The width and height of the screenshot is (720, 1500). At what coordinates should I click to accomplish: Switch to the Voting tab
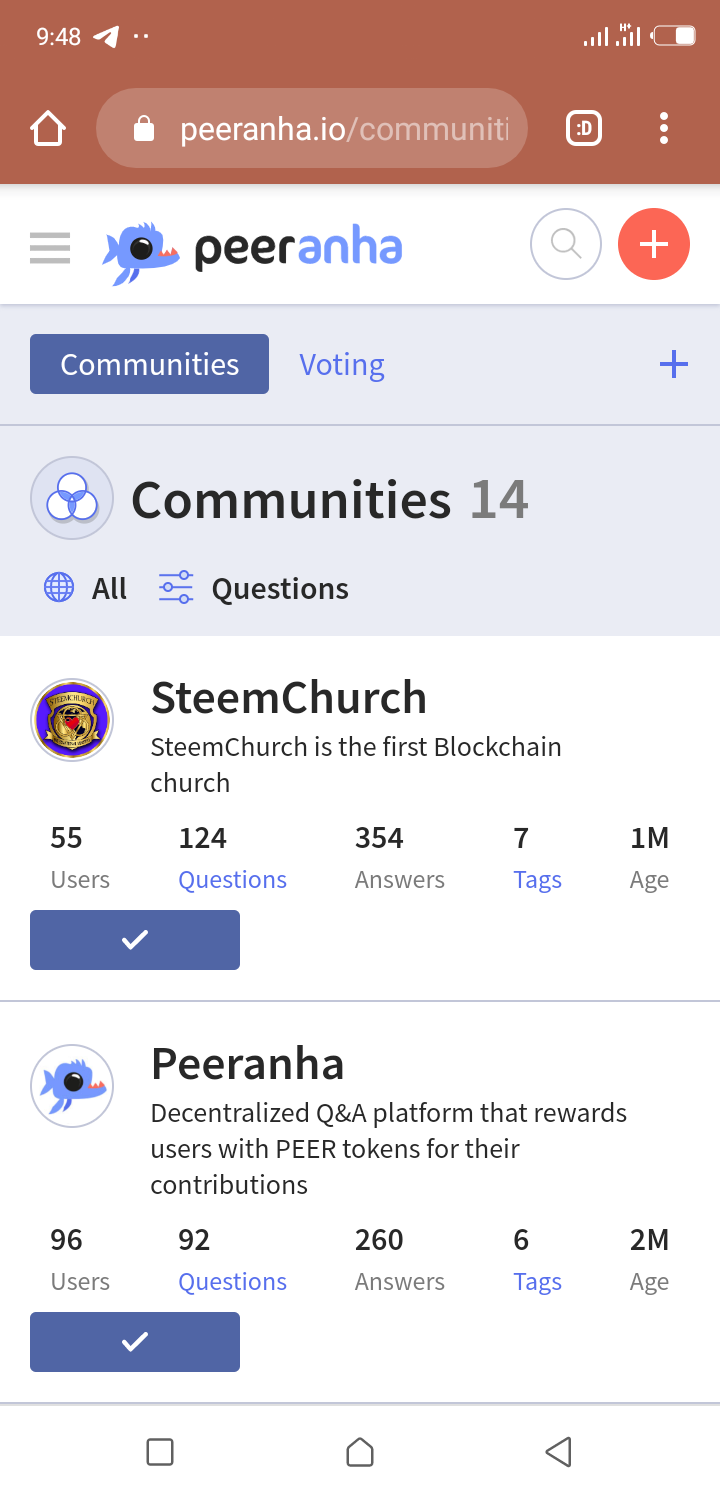coord(342,365)
